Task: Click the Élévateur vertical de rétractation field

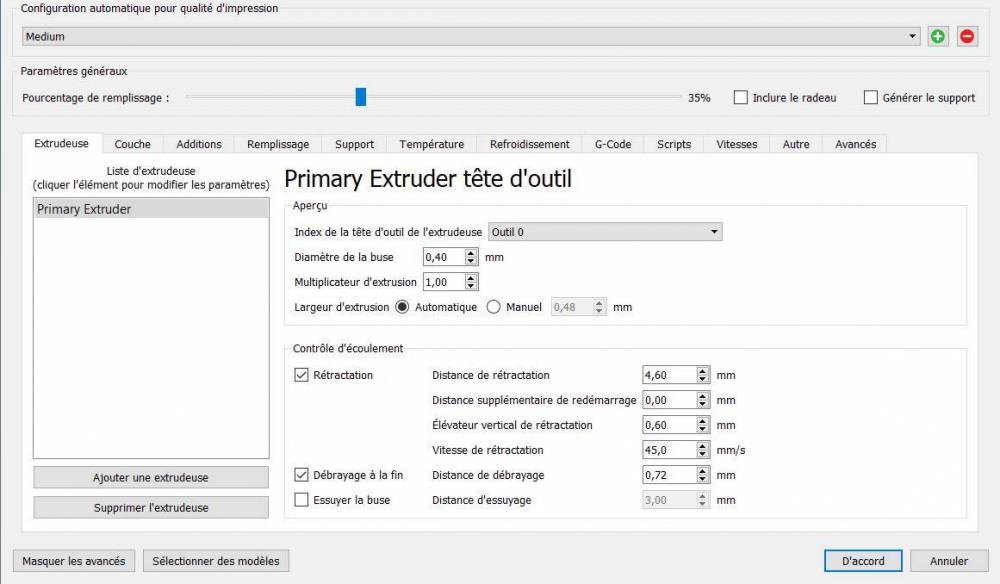Action: (x=669, y=425)
